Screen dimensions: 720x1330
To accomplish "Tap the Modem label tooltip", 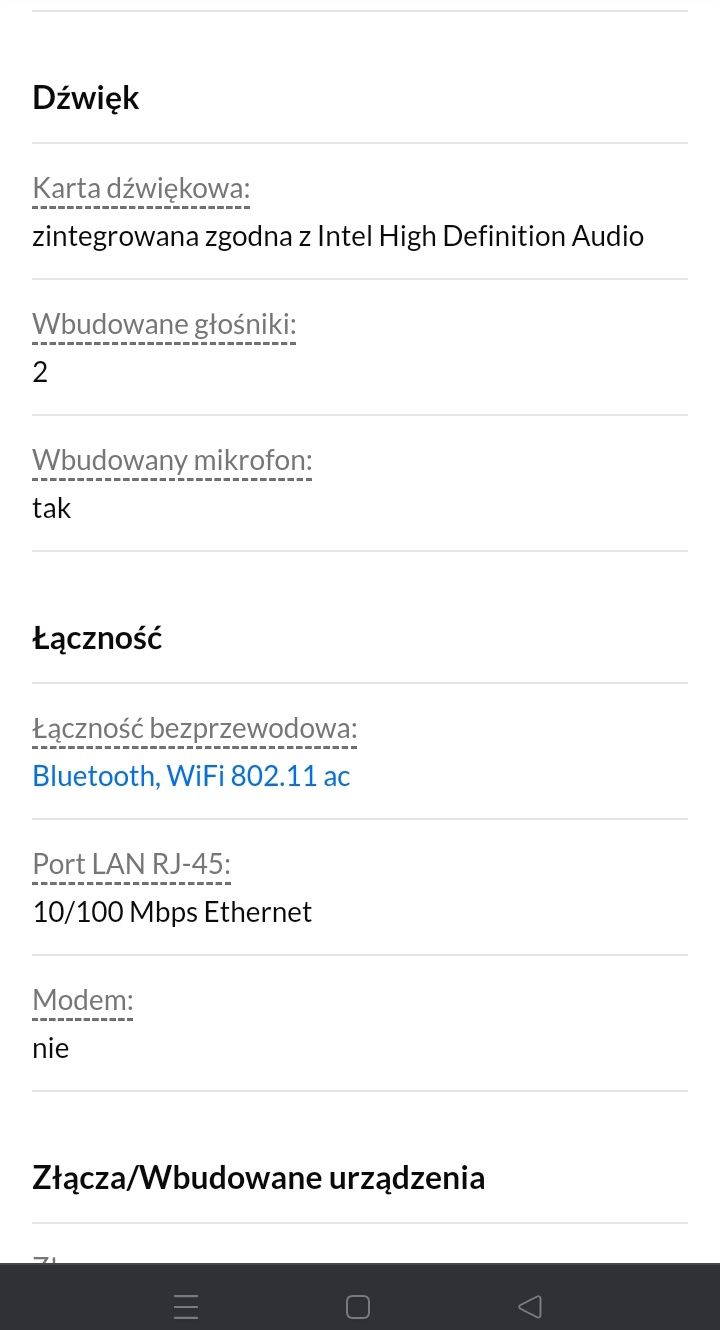I will click(x=82, y=1000).
